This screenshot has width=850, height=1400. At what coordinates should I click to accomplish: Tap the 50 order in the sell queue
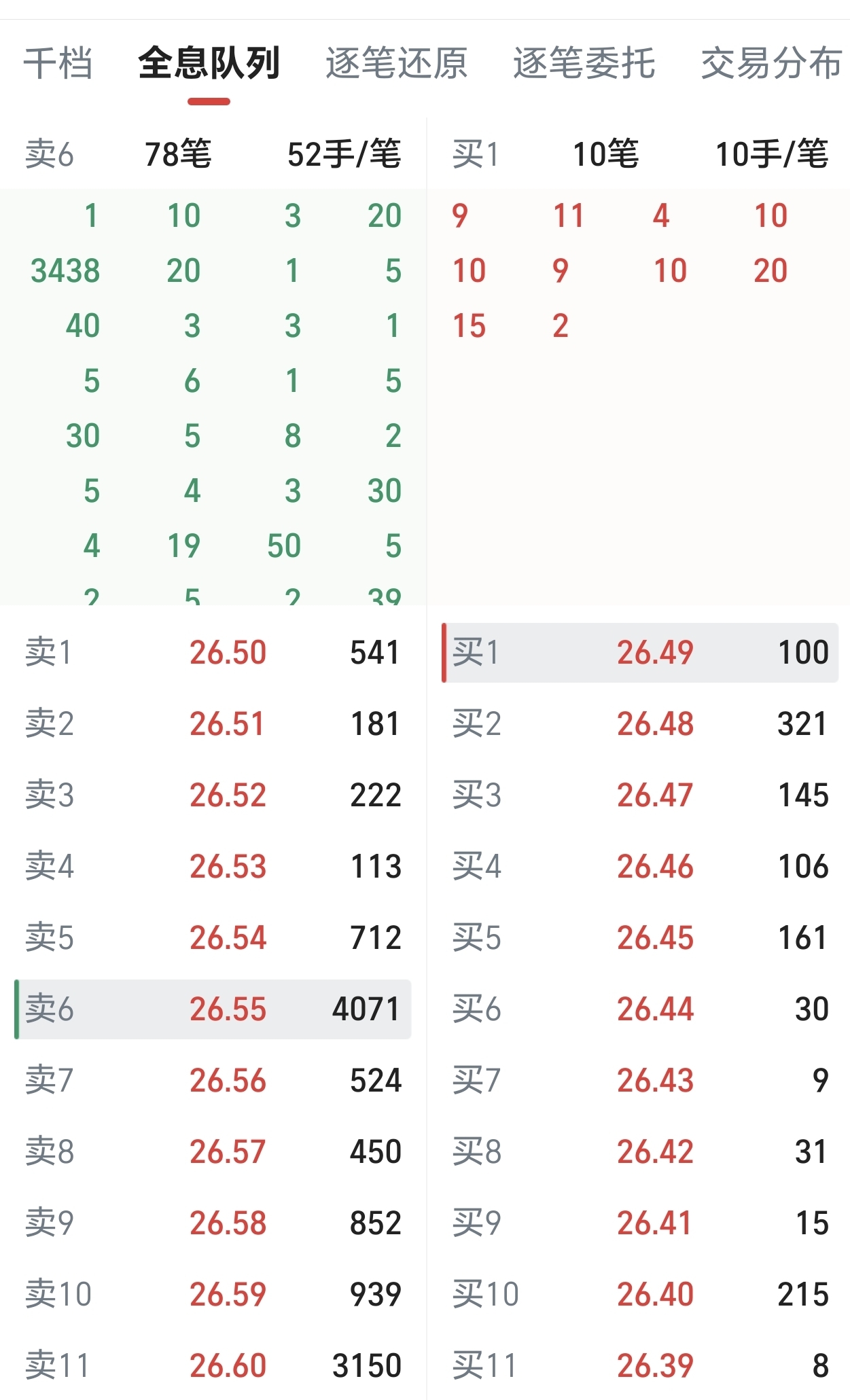coord(284,546)
